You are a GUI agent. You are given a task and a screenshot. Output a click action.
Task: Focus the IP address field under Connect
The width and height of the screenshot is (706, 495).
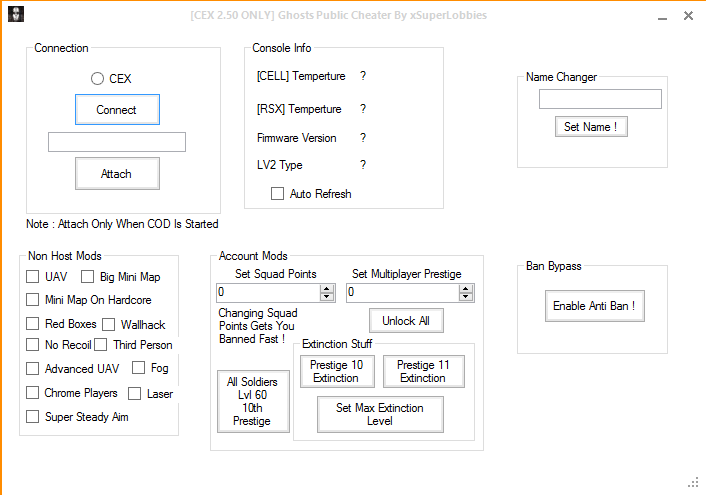coord(117,142)
